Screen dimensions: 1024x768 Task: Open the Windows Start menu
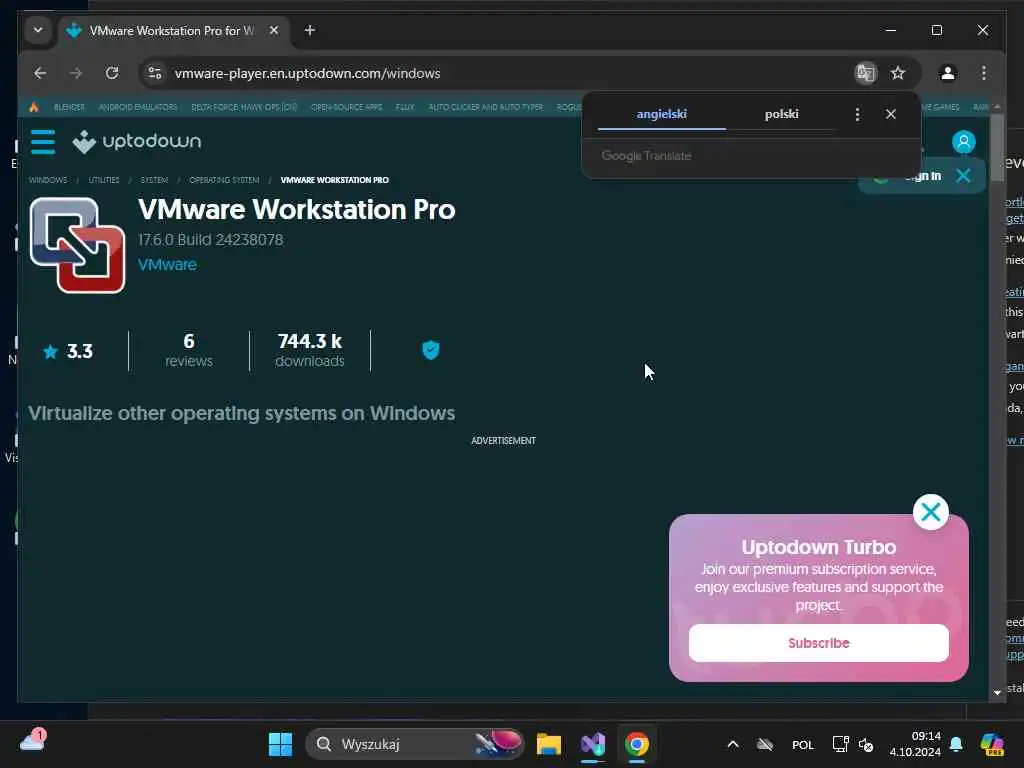(x=281, y=744)
